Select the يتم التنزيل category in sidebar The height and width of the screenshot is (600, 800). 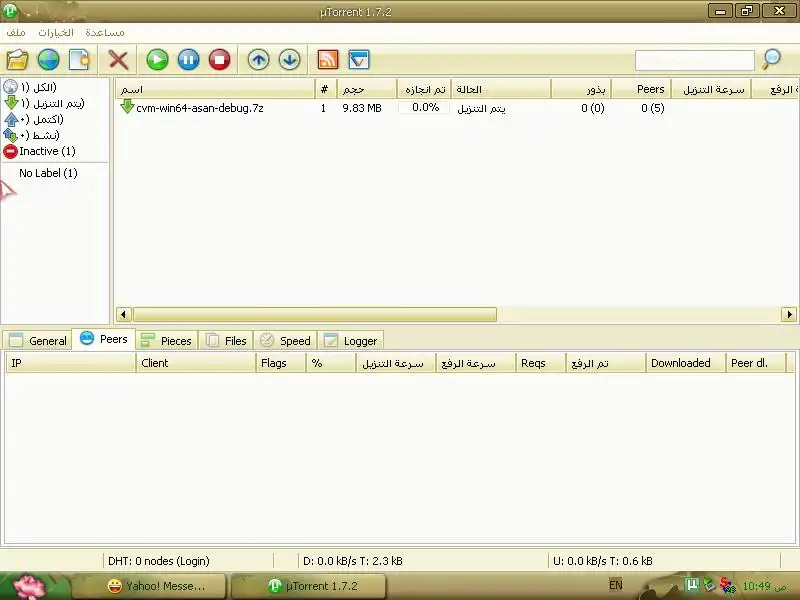[44, 103]
